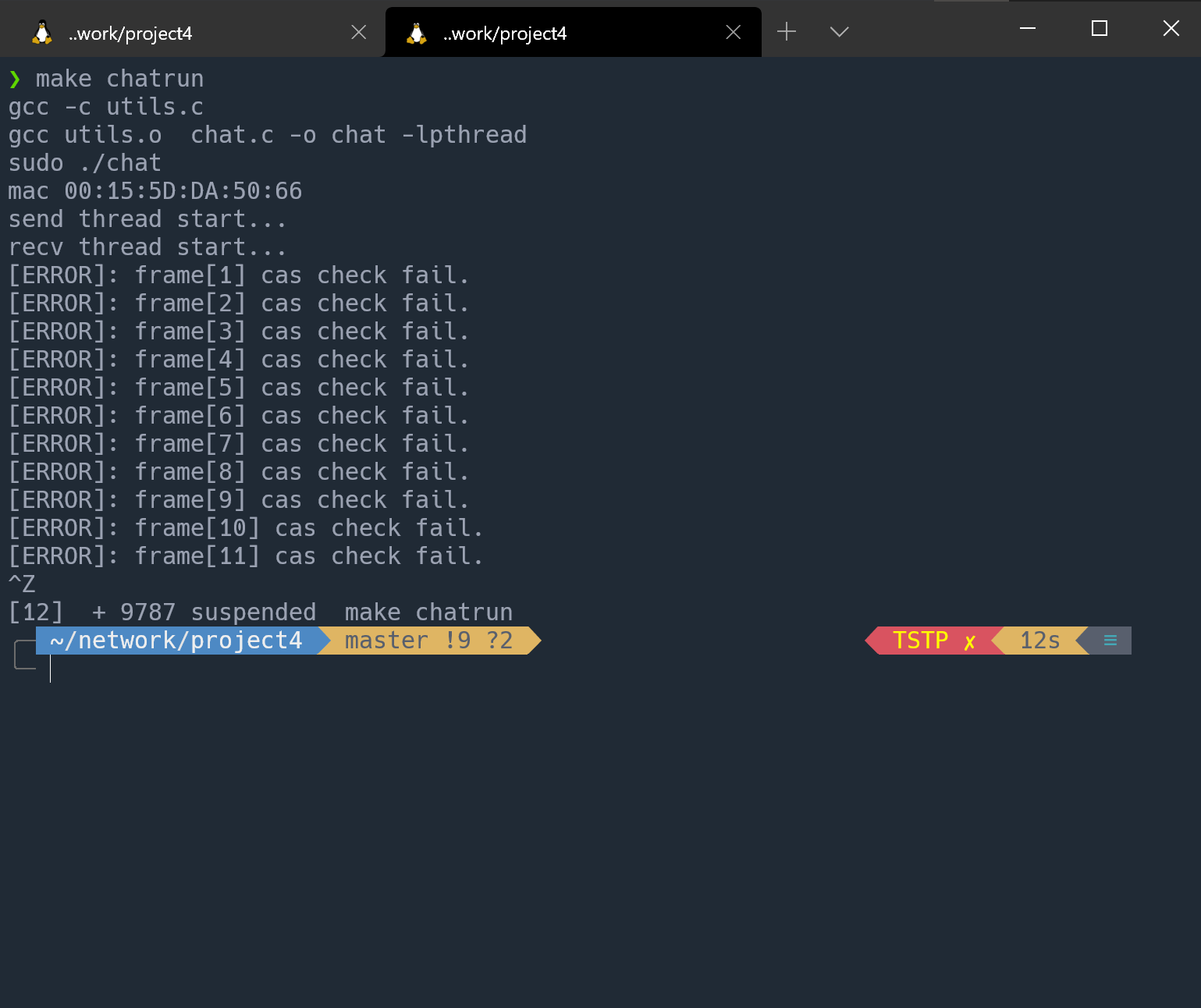Close the first inactive project4 tab
1201x1008 pixels.
click(359, 32)
